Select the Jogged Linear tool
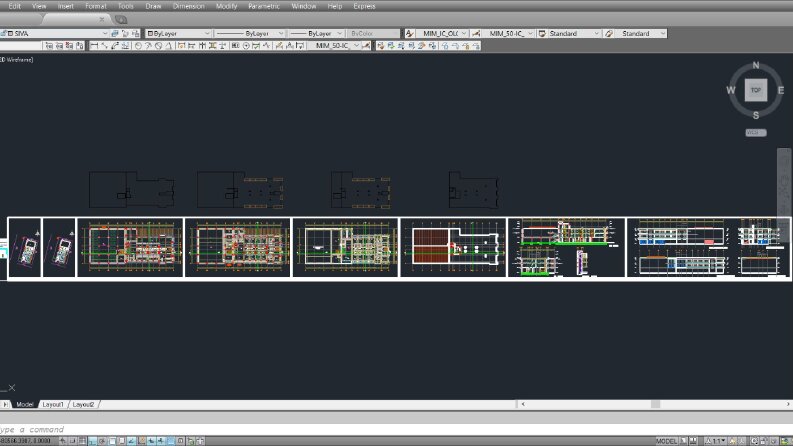The height and width of the screenshot is (446, 793). (x=267, y=46)
